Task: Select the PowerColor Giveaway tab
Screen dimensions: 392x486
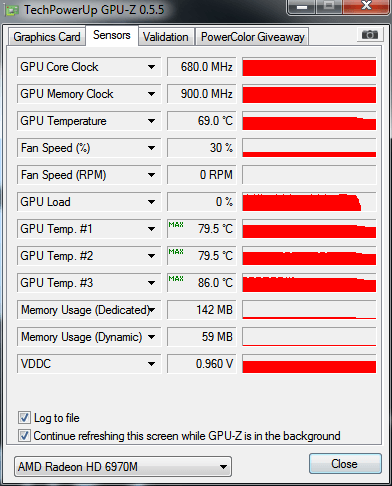Action: [x=253, y=37]
